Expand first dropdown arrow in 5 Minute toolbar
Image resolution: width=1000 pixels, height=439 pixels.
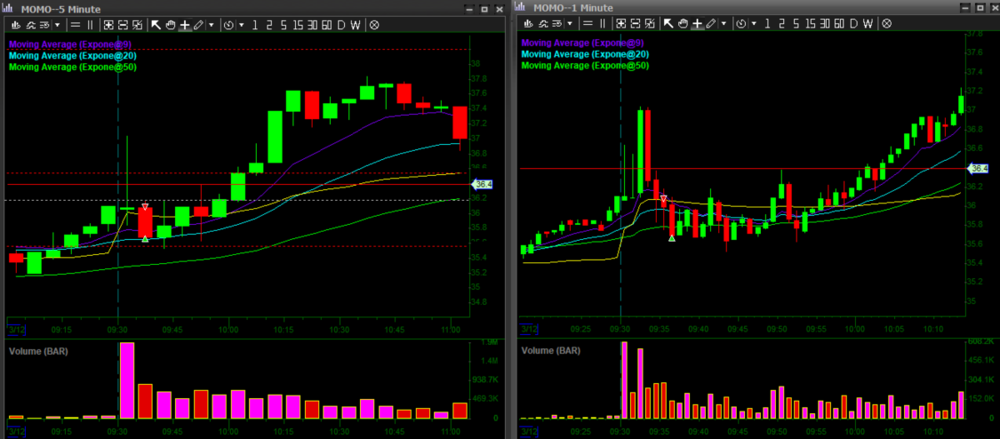(x=56, y=24)
